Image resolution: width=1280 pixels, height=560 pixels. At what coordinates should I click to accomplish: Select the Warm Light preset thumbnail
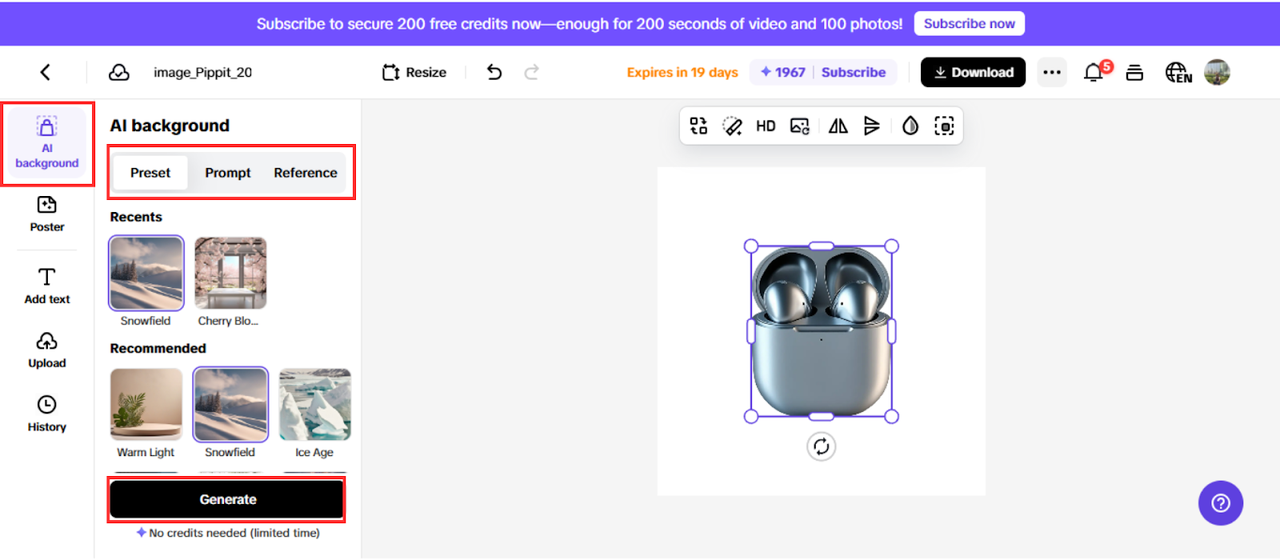coord(146,405)
